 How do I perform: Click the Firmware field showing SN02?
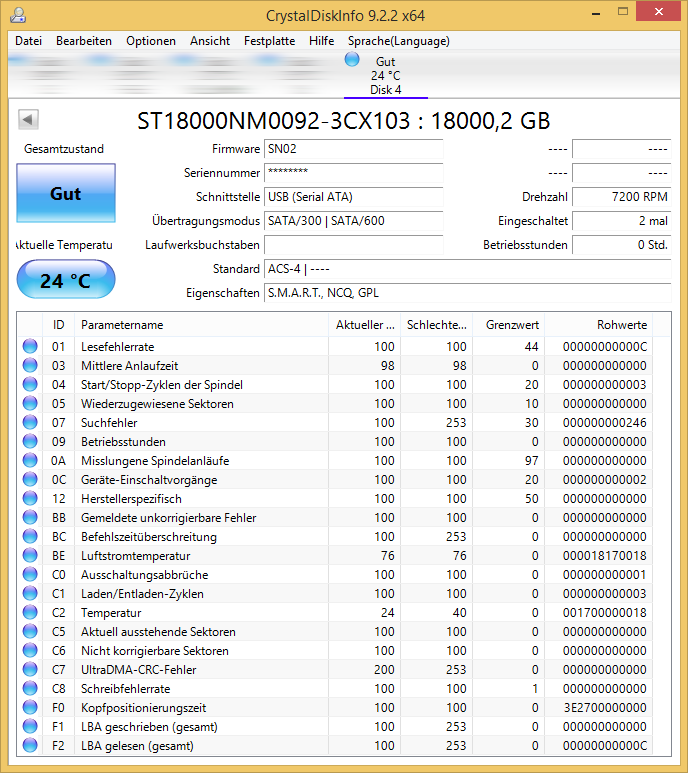pos(353,149)
